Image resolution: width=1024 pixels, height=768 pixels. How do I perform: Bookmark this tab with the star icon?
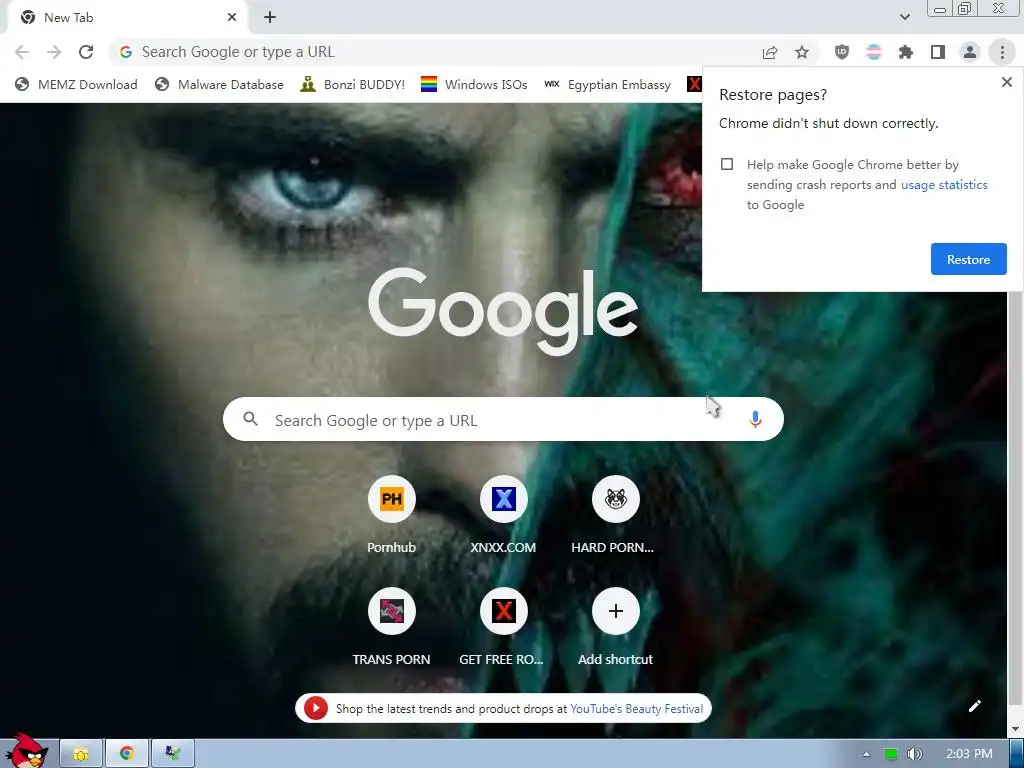coord(802,52)
